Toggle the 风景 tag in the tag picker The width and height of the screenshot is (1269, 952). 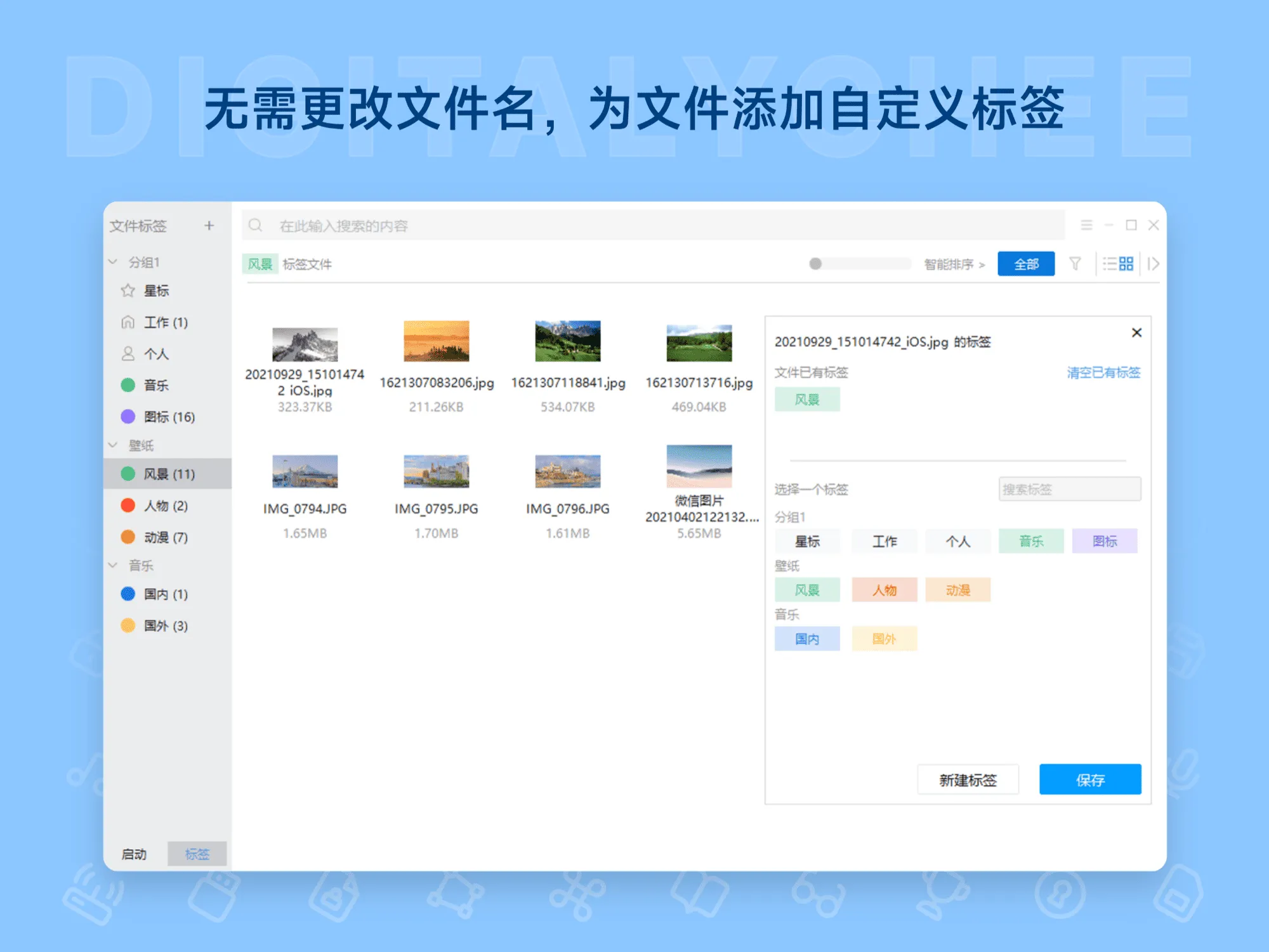[807, 590]
